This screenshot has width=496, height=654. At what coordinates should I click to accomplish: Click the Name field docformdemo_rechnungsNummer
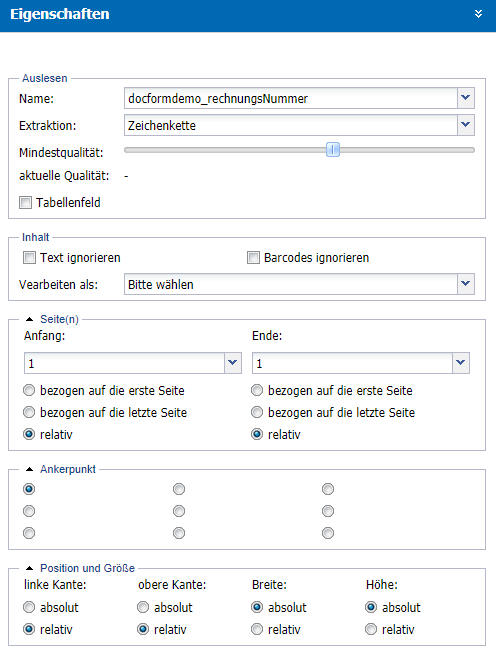pos(291,98)
